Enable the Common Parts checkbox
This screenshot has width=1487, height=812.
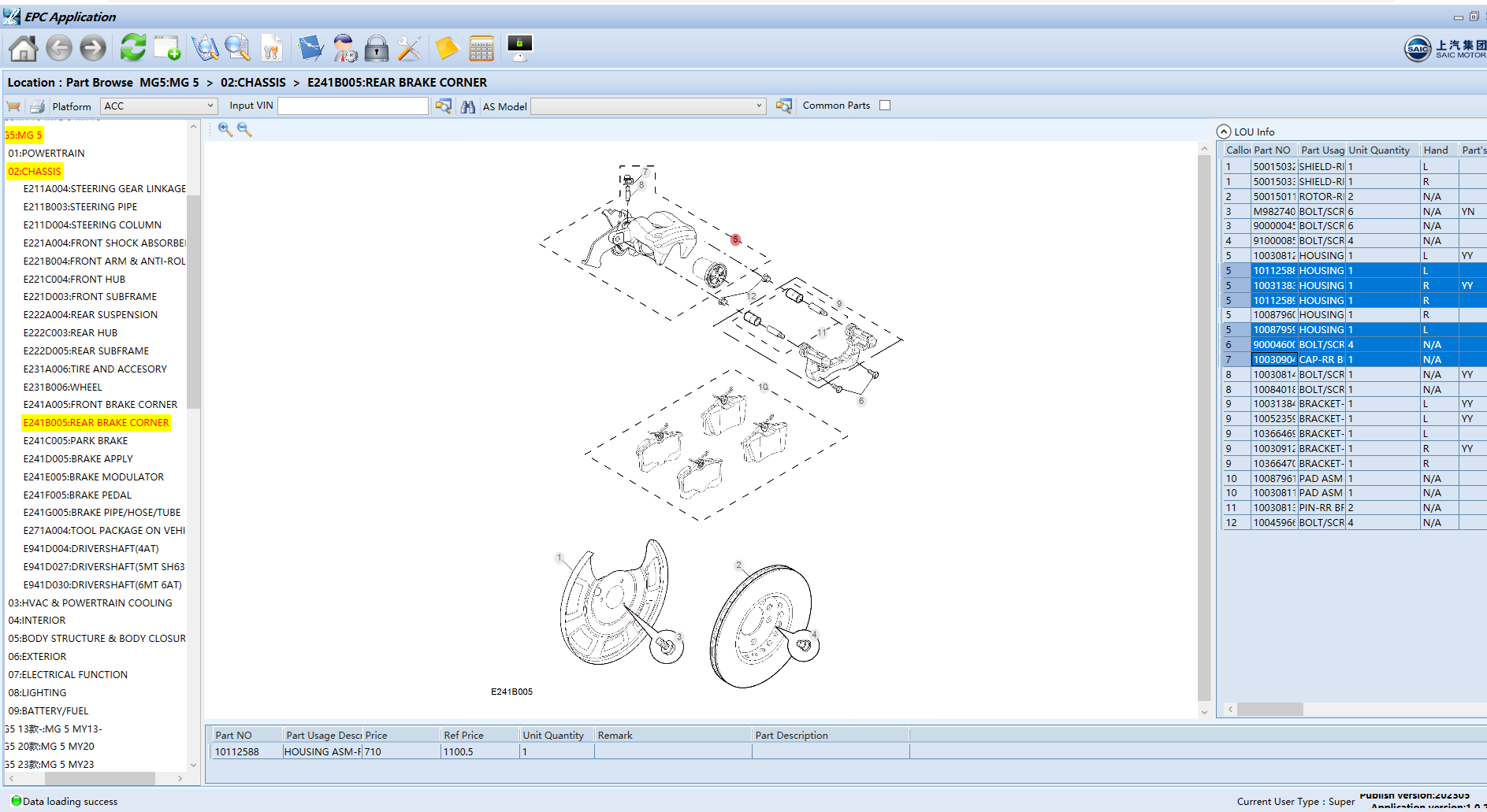(x=885, y=106)
